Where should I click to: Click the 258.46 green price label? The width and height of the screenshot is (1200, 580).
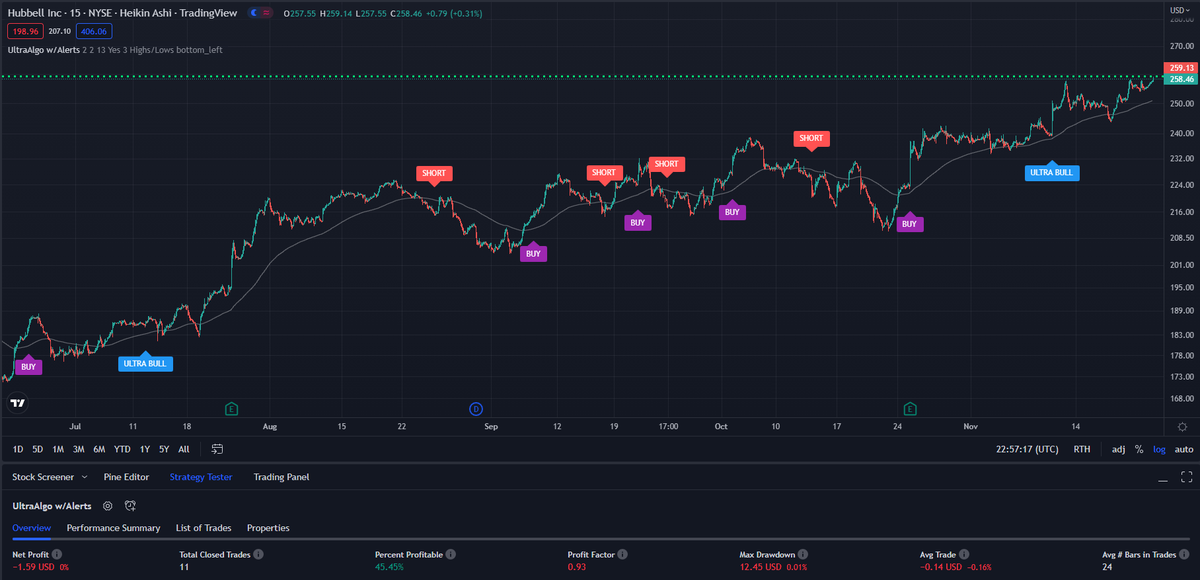point(1179,79)
